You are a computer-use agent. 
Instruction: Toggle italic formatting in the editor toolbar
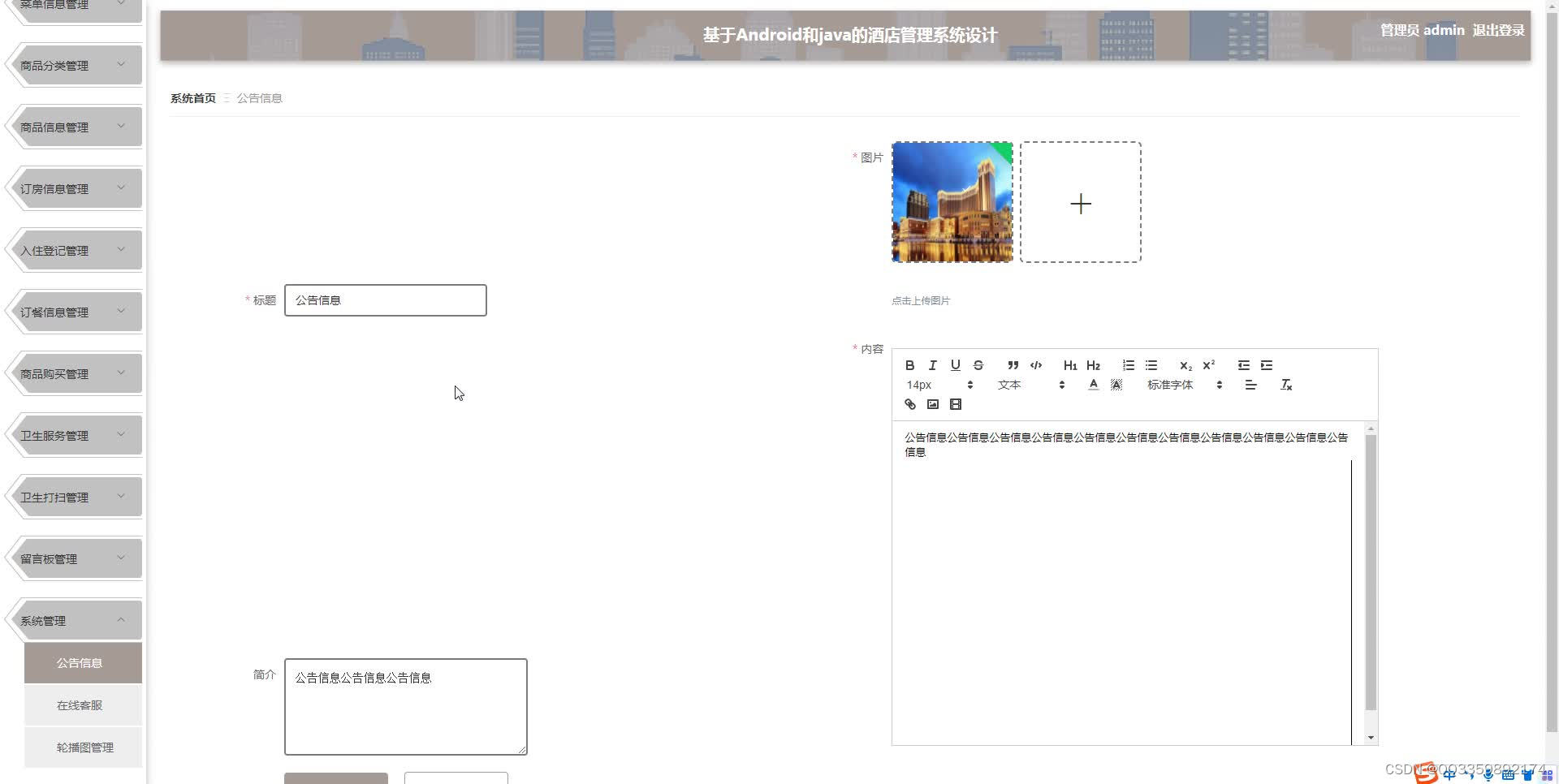pos(932,365)
